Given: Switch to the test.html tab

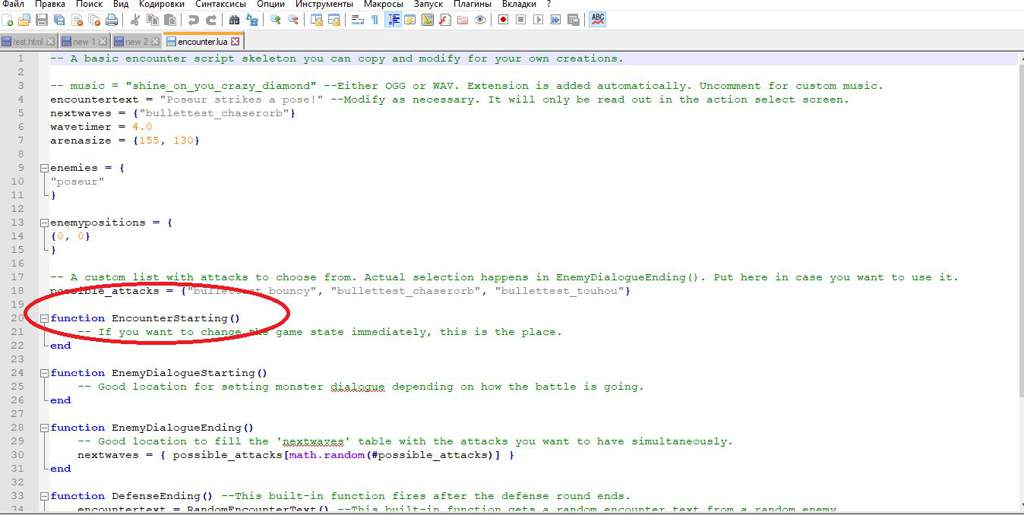Looking at the screenshot, I should [x=29, y=42].
